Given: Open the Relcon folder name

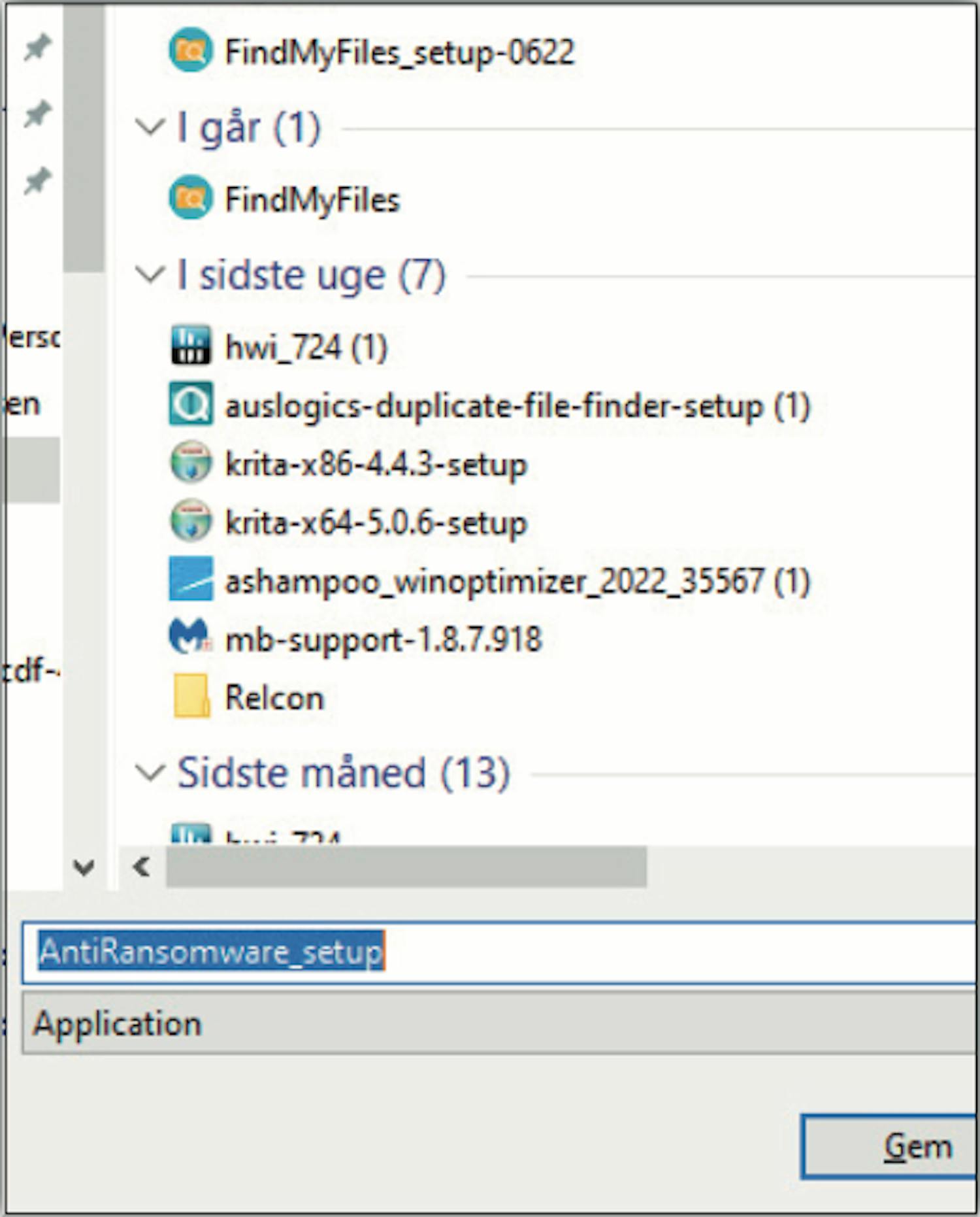Looking at the screenshot, I should [x=274, y=697].
